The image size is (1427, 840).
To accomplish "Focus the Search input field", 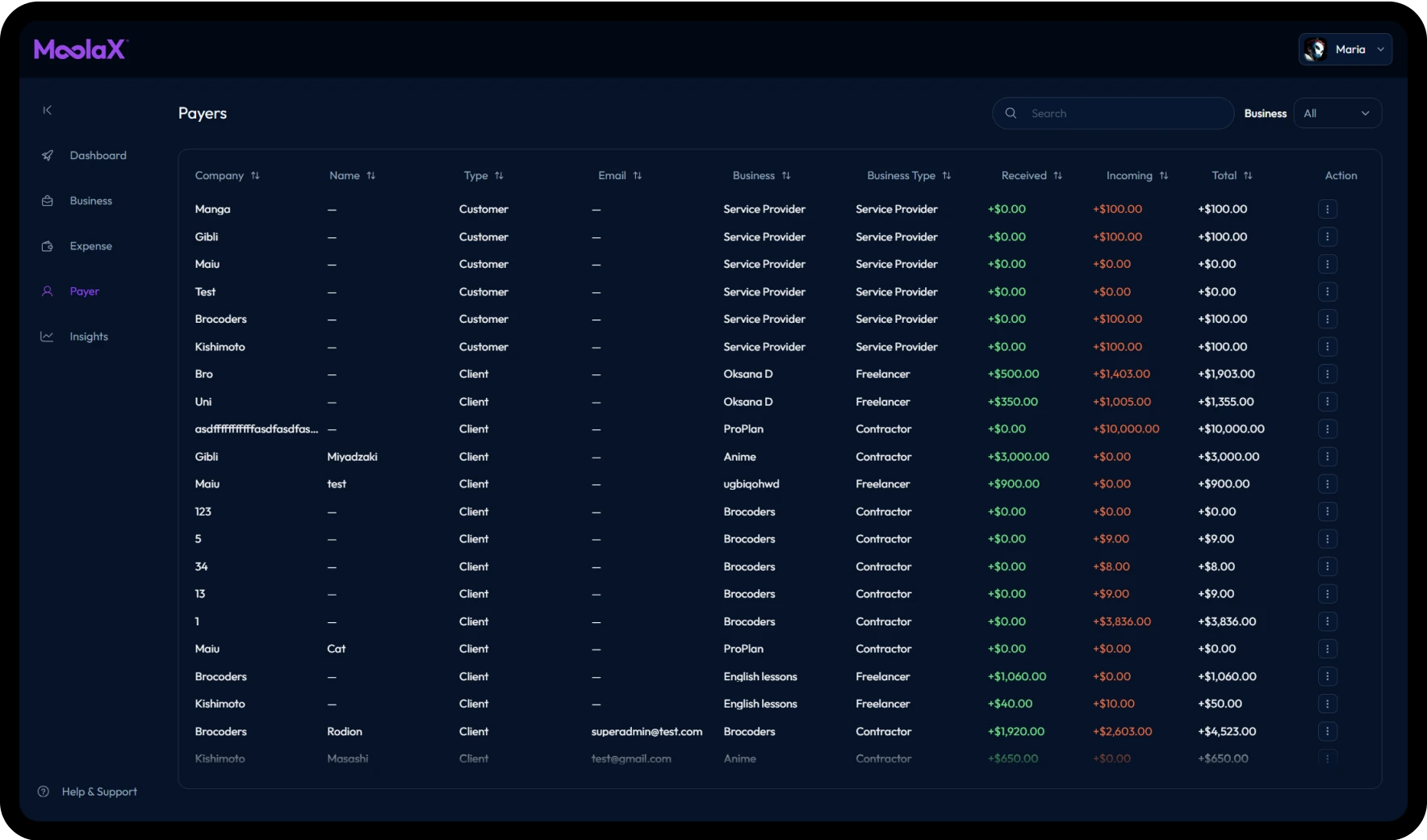I will (x=1113, y=114).
